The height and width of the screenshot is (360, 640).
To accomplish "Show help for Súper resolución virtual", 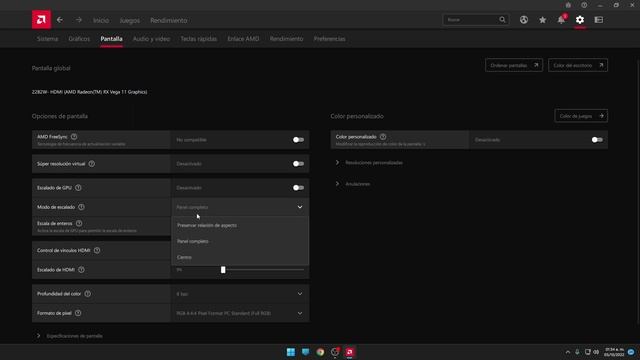I will click(x=91, y=164).
